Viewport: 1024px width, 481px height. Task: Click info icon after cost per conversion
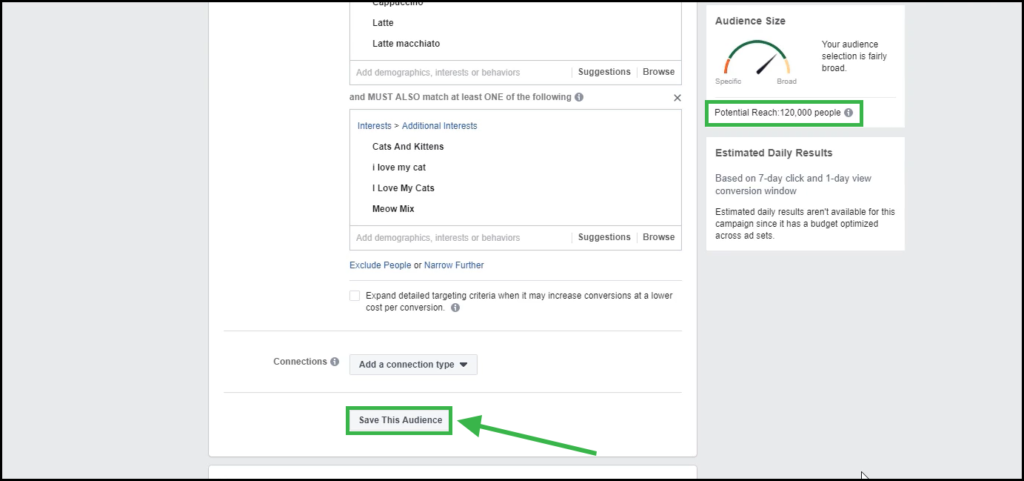455,307
